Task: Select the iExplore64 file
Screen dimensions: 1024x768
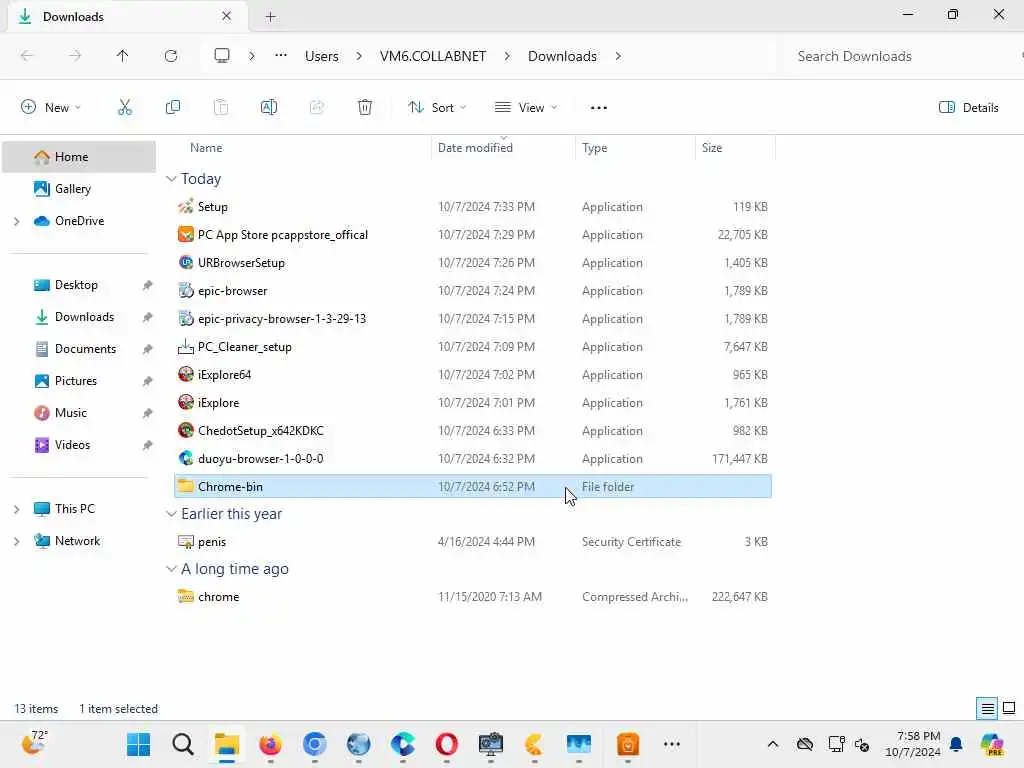Action: [x=473, y=375]
